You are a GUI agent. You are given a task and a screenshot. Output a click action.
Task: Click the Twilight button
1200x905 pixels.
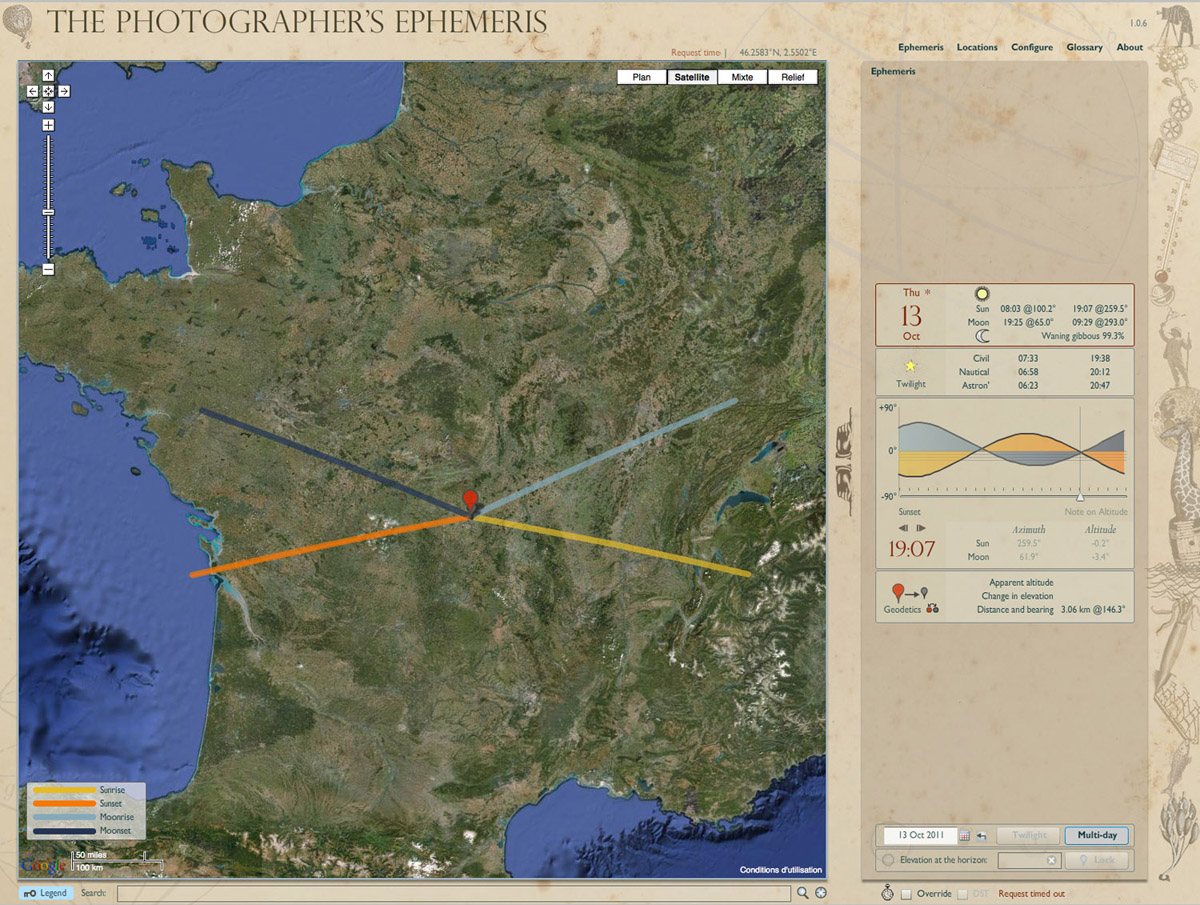1029,835
